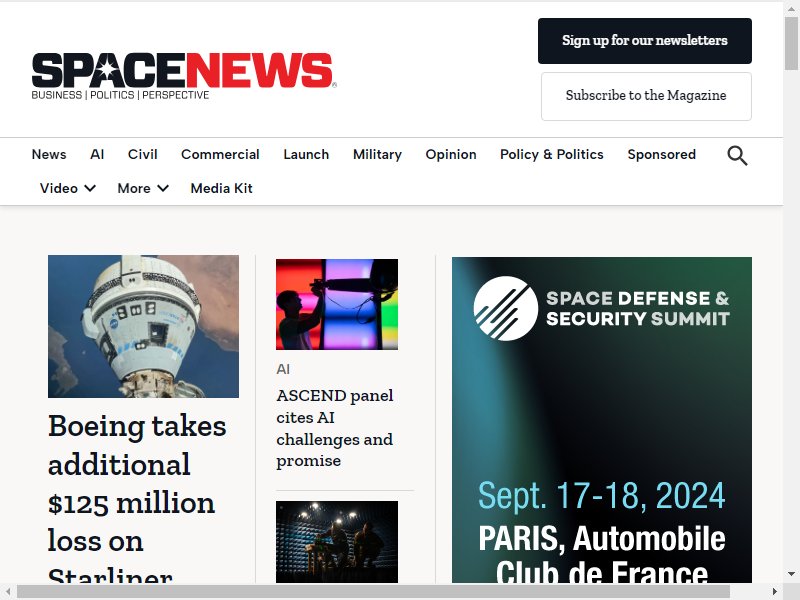Viewport: 800px width, 600px height.
Task: Go to the AI nav section
Action: (x=97, y=154)
